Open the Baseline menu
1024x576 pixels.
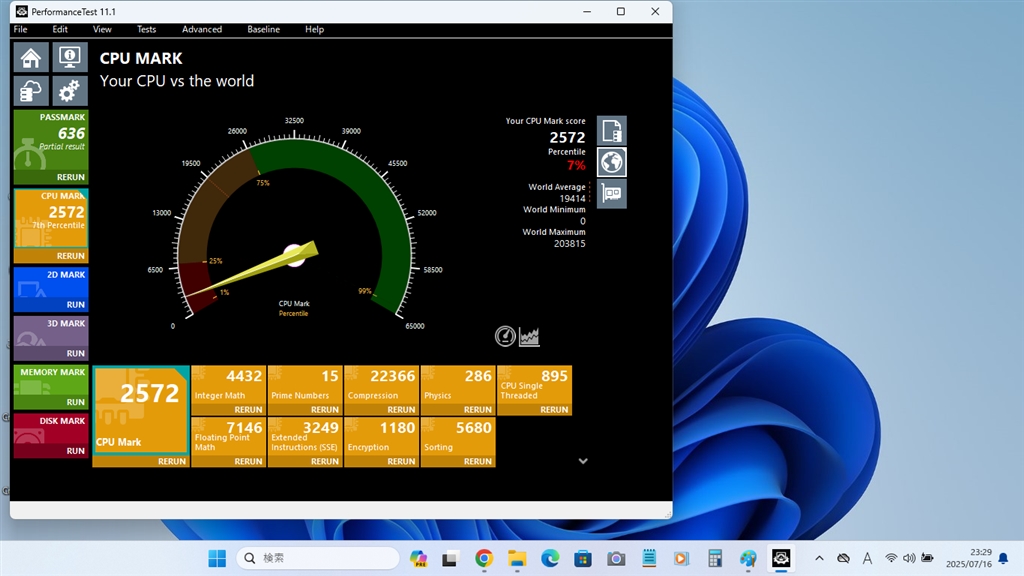click(264, 29)
